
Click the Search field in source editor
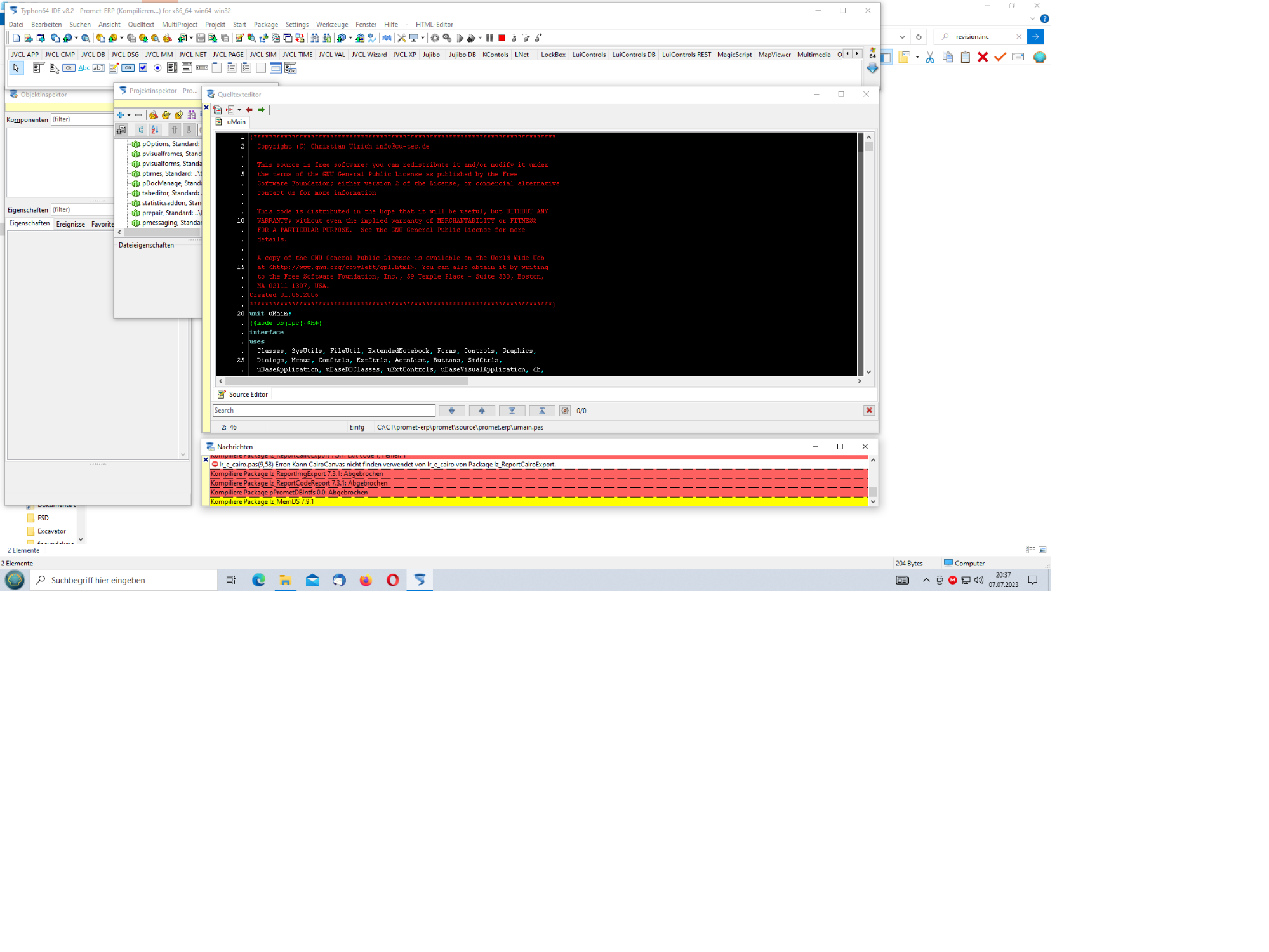point(324,411)
